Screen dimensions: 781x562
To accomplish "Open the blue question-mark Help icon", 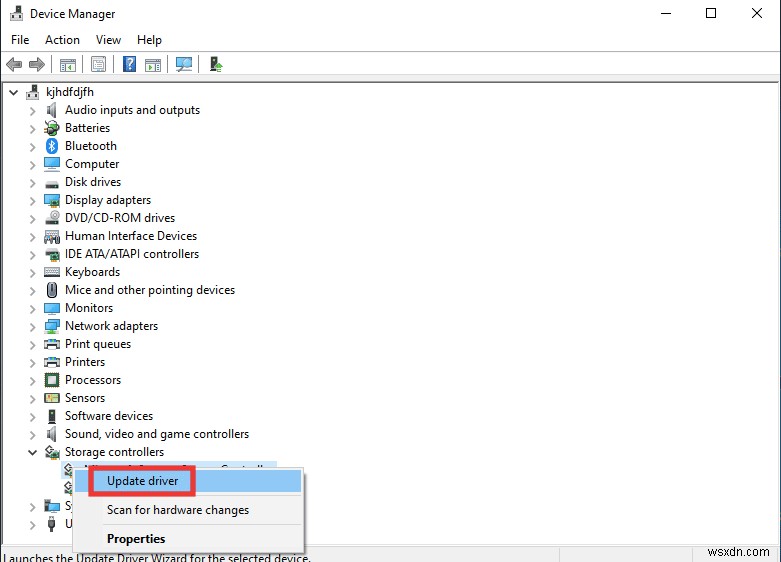I will point(130,64).
